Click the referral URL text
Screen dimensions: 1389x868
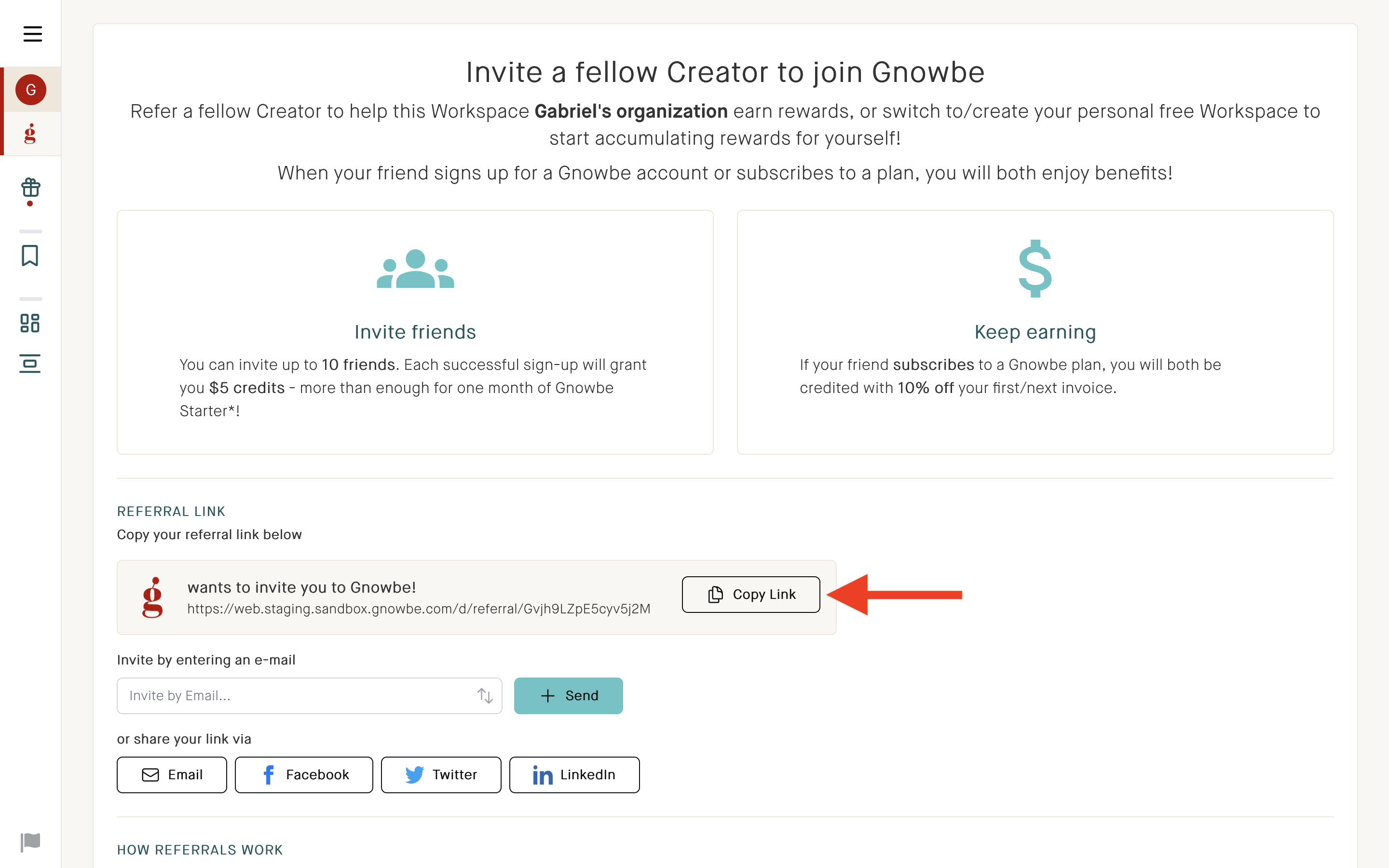click(419, 609)
